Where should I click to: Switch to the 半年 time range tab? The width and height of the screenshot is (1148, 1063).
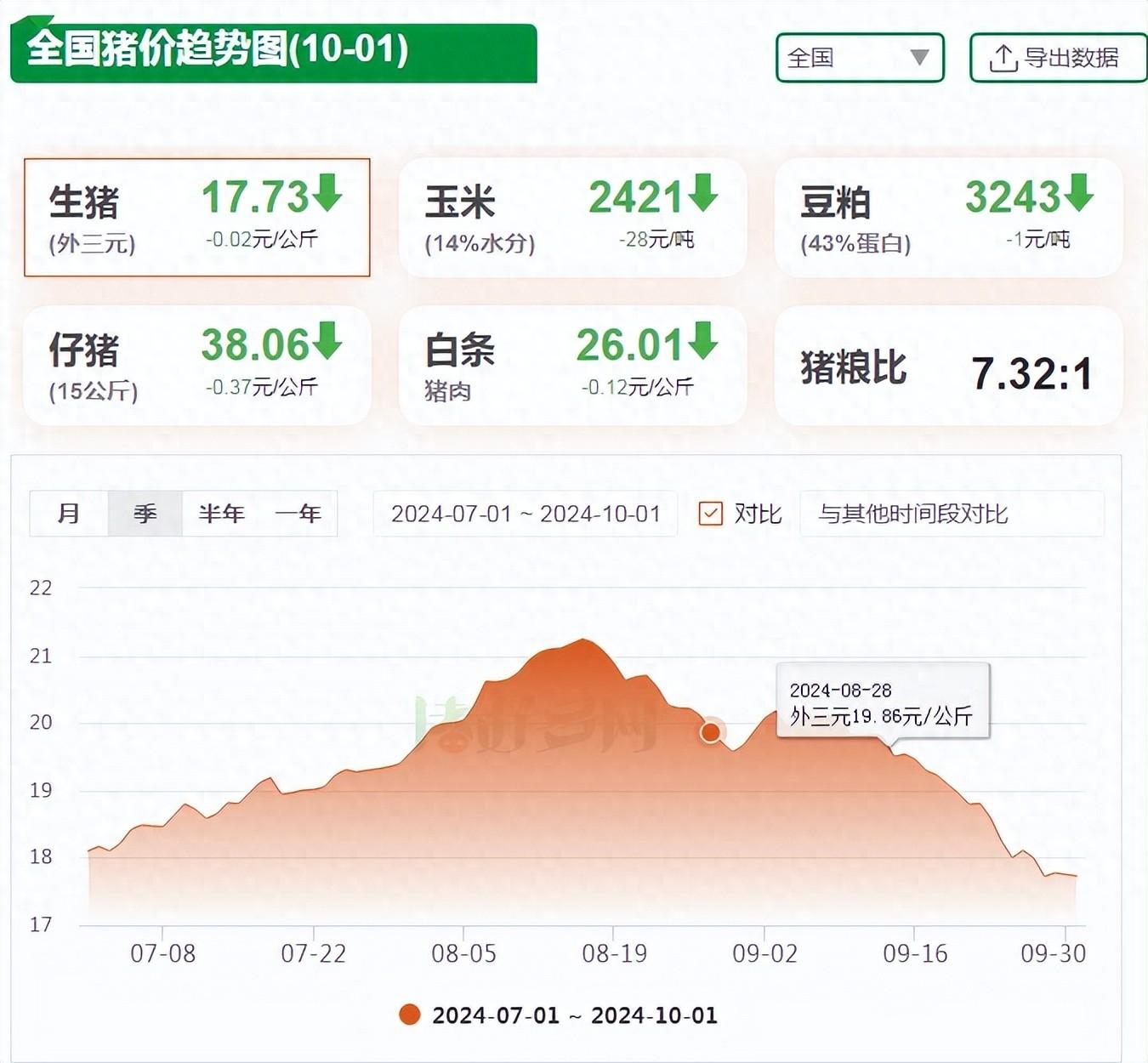coord(221,514)
